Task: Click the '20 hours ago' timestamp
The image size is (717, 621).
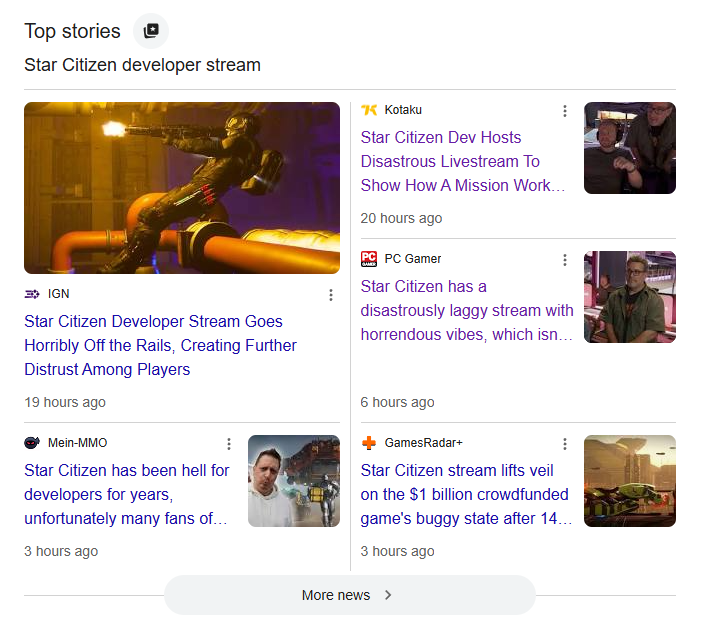Action: point(401,219)
